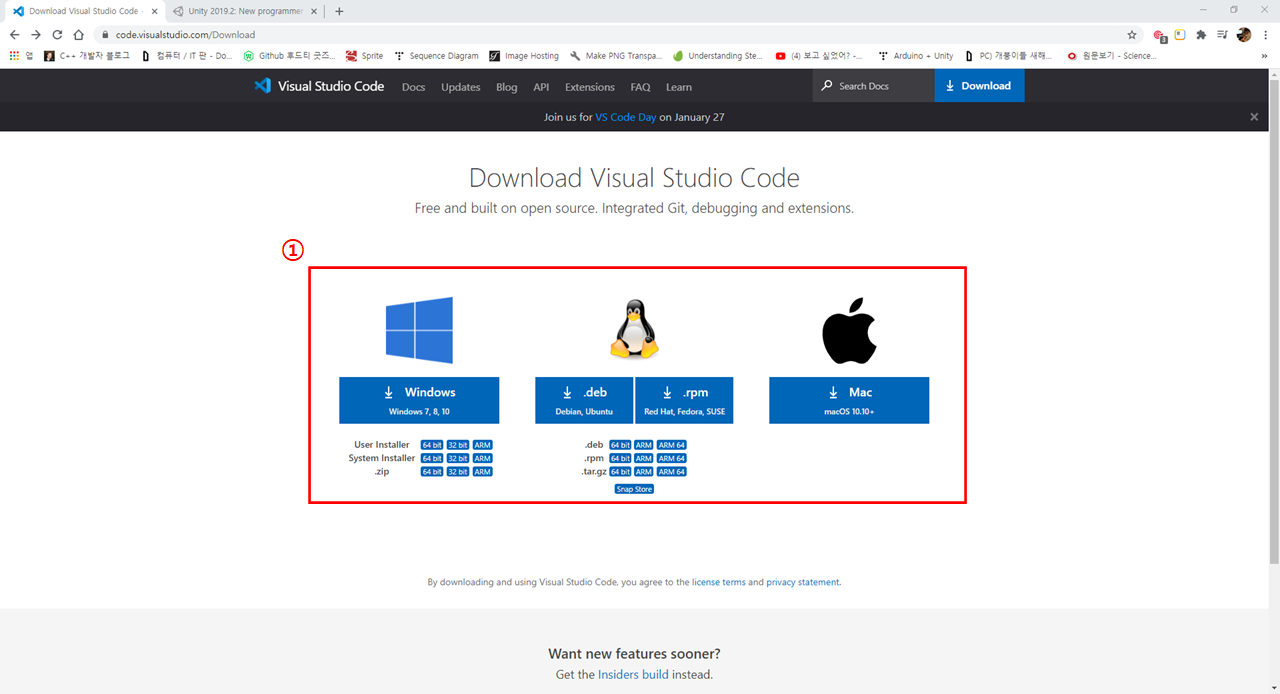
Task: Download the Linux .rpm 64 bit
Action: tap(620, 458)
